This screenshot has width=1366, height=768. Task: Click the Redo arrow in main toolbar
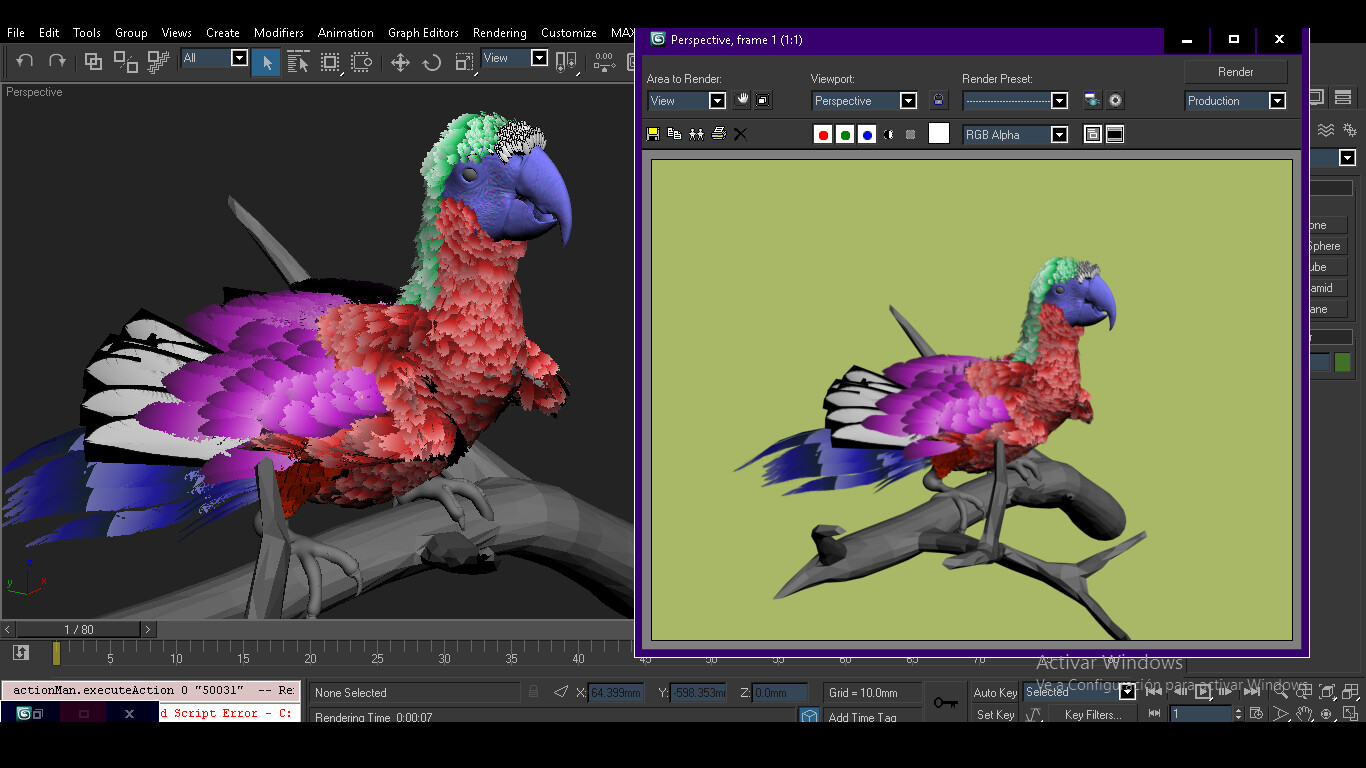57,61
